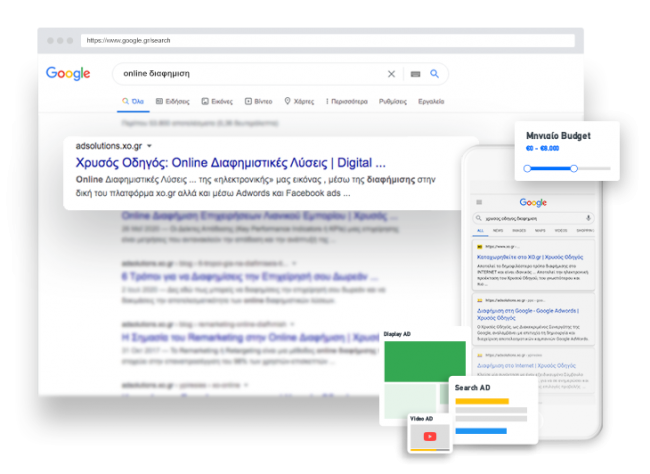This screenshot has height=474, width=650.
Task: Click the phone search magnifier icon
Action: pos(478,218)
